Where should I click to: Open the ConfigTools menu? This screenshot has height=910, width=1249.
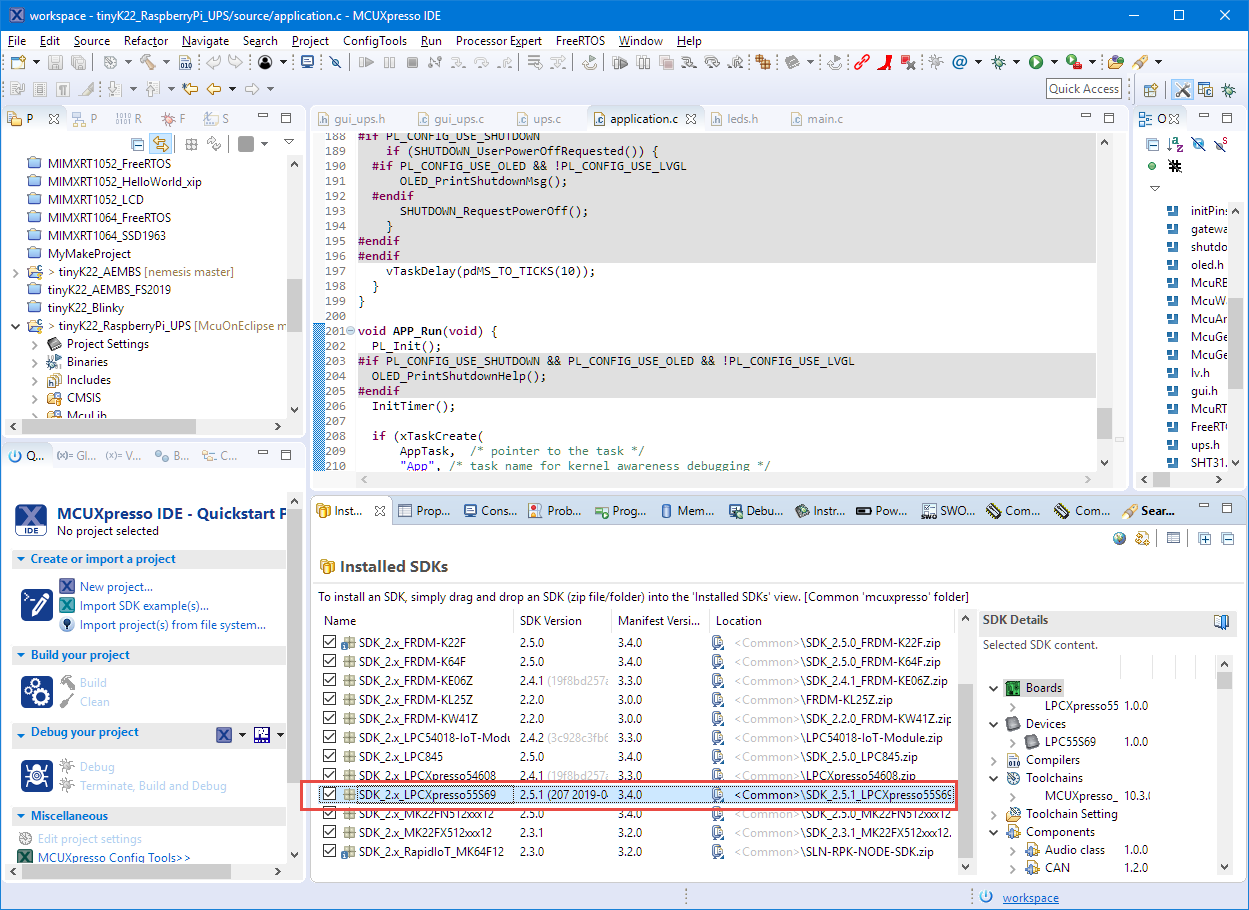374,41
